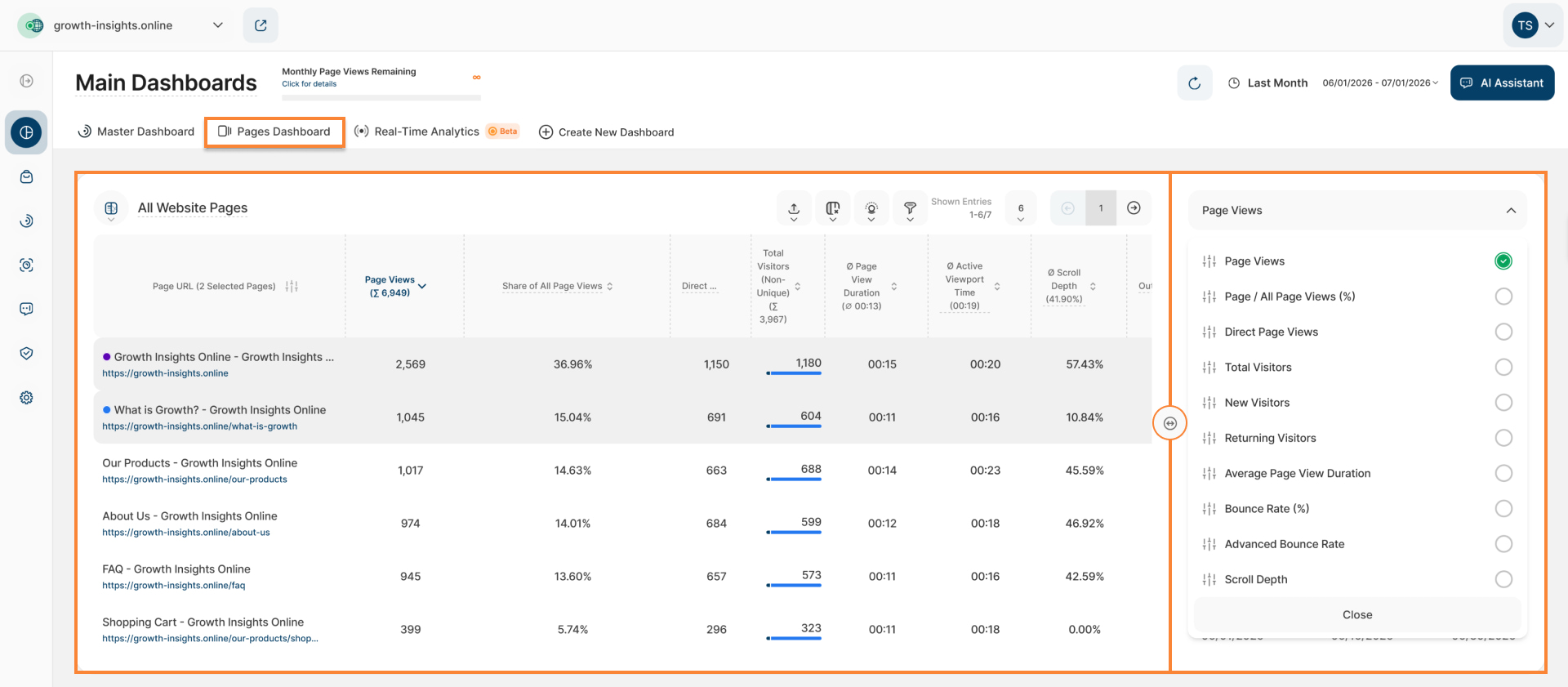Screen dimensions: 1568x687
Task: Open the https://growth-insights.online link
Action: (165, 374)
